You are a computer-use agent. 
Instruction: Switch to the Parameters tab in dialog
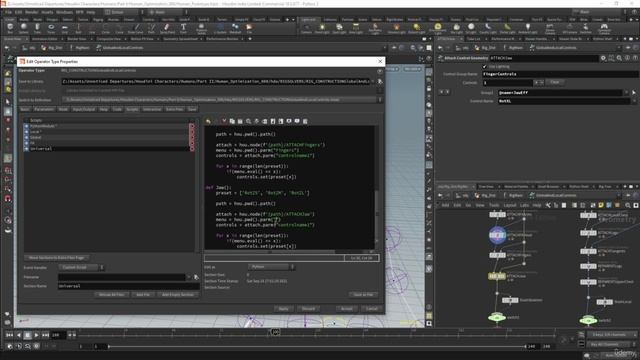coord(44,109)
